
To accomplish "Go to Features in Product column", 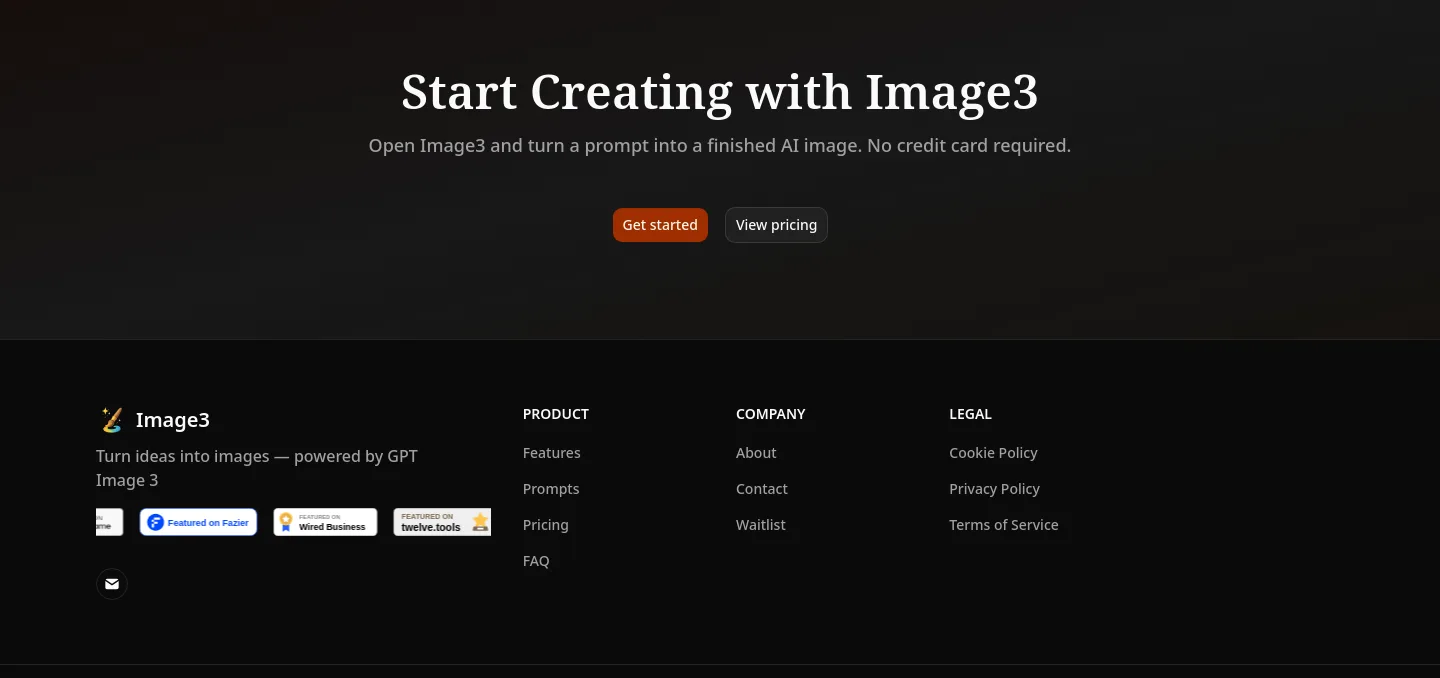I will coord(552,453).
